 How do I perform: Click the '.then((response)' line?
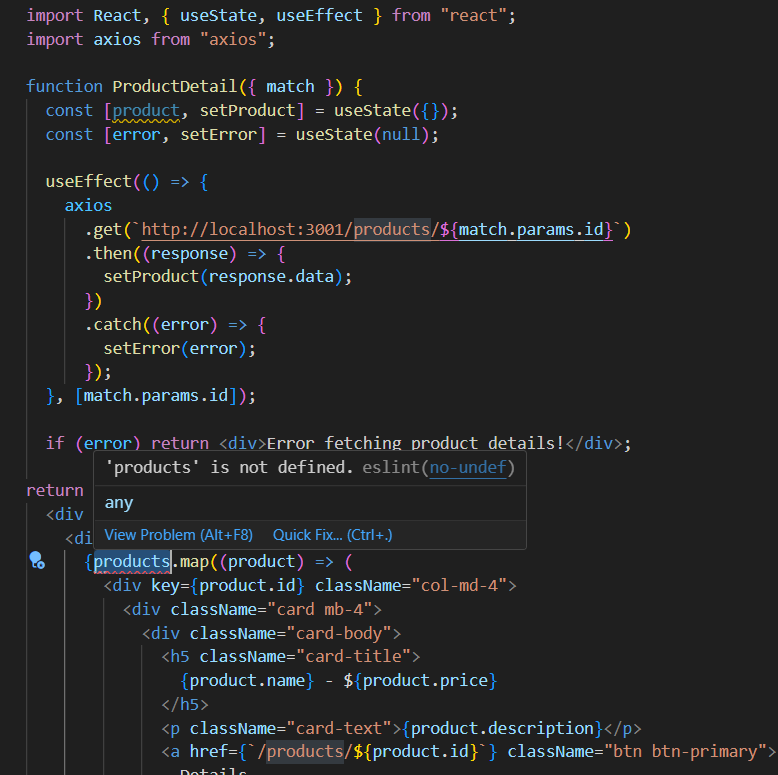(x=185, y=254)
